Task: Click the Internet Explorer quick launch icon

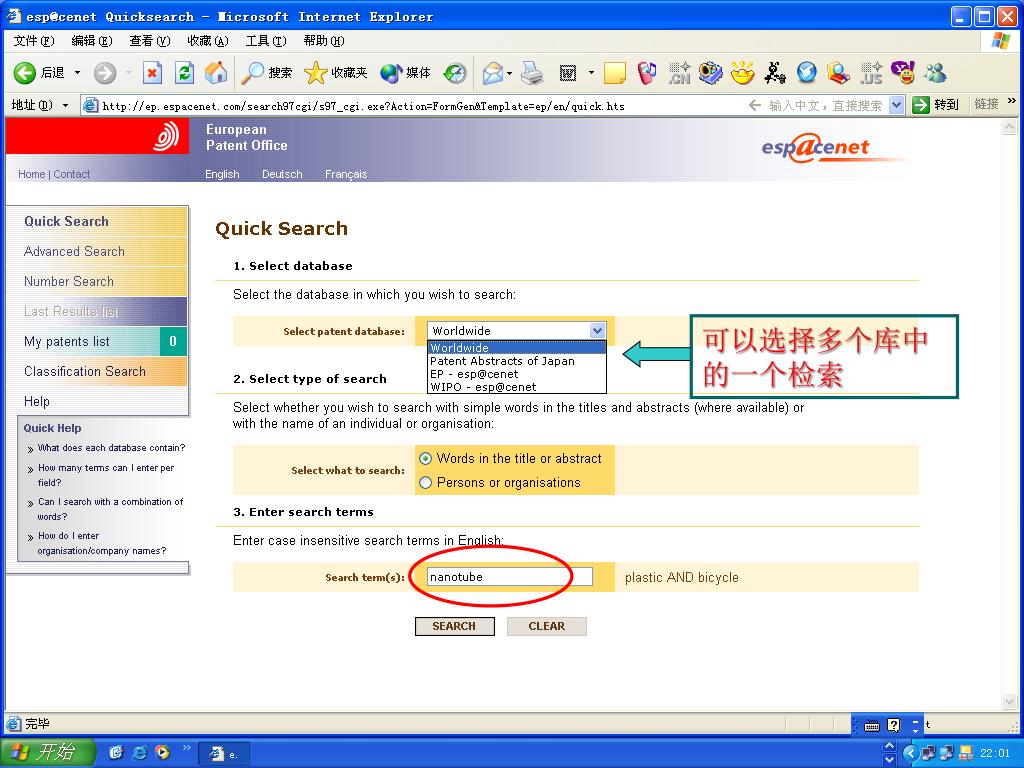Action: (x=139, y=752)
